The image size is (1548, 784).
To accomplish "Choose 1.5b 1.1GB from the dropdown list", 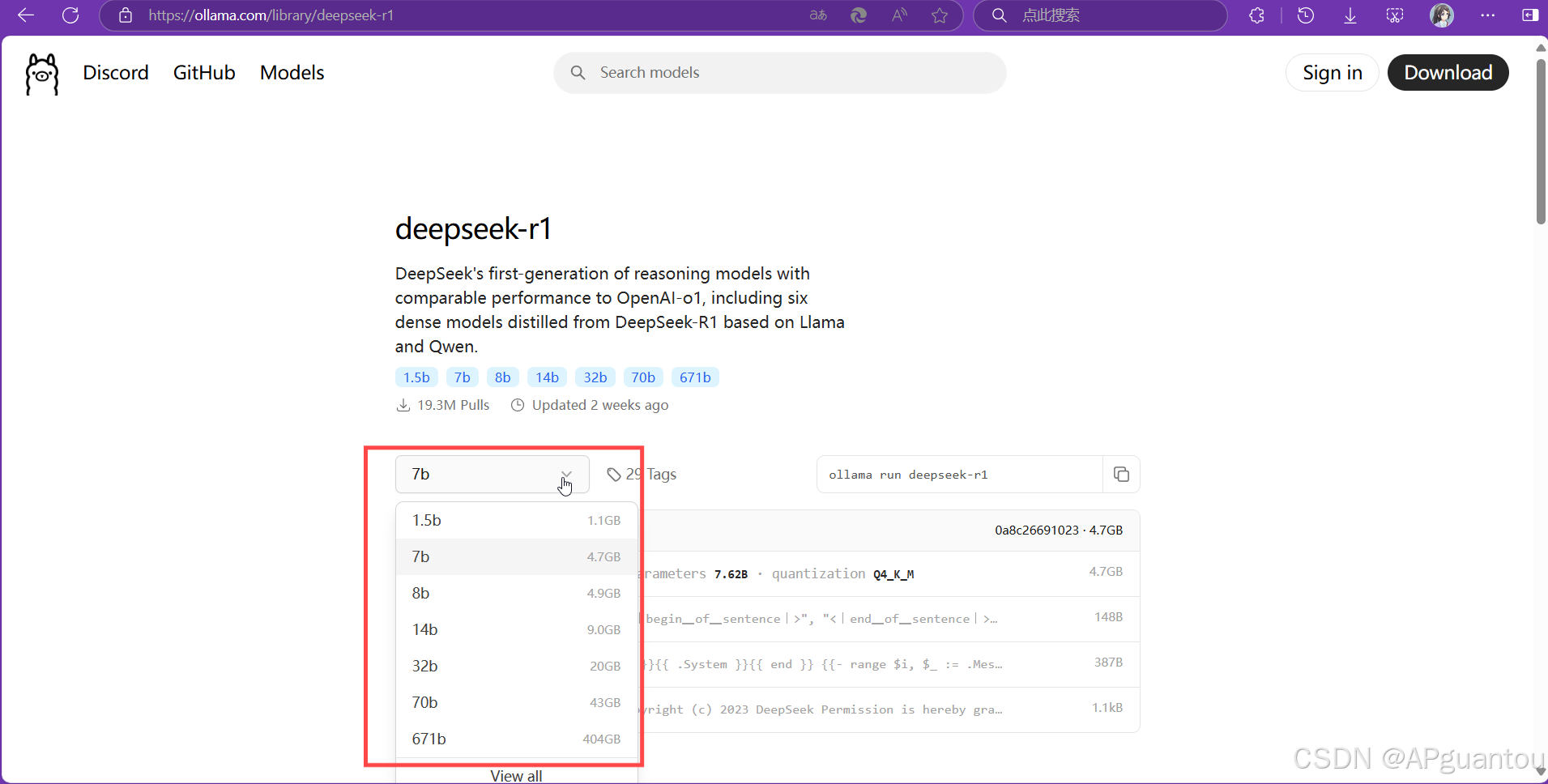I will (517, 521).
